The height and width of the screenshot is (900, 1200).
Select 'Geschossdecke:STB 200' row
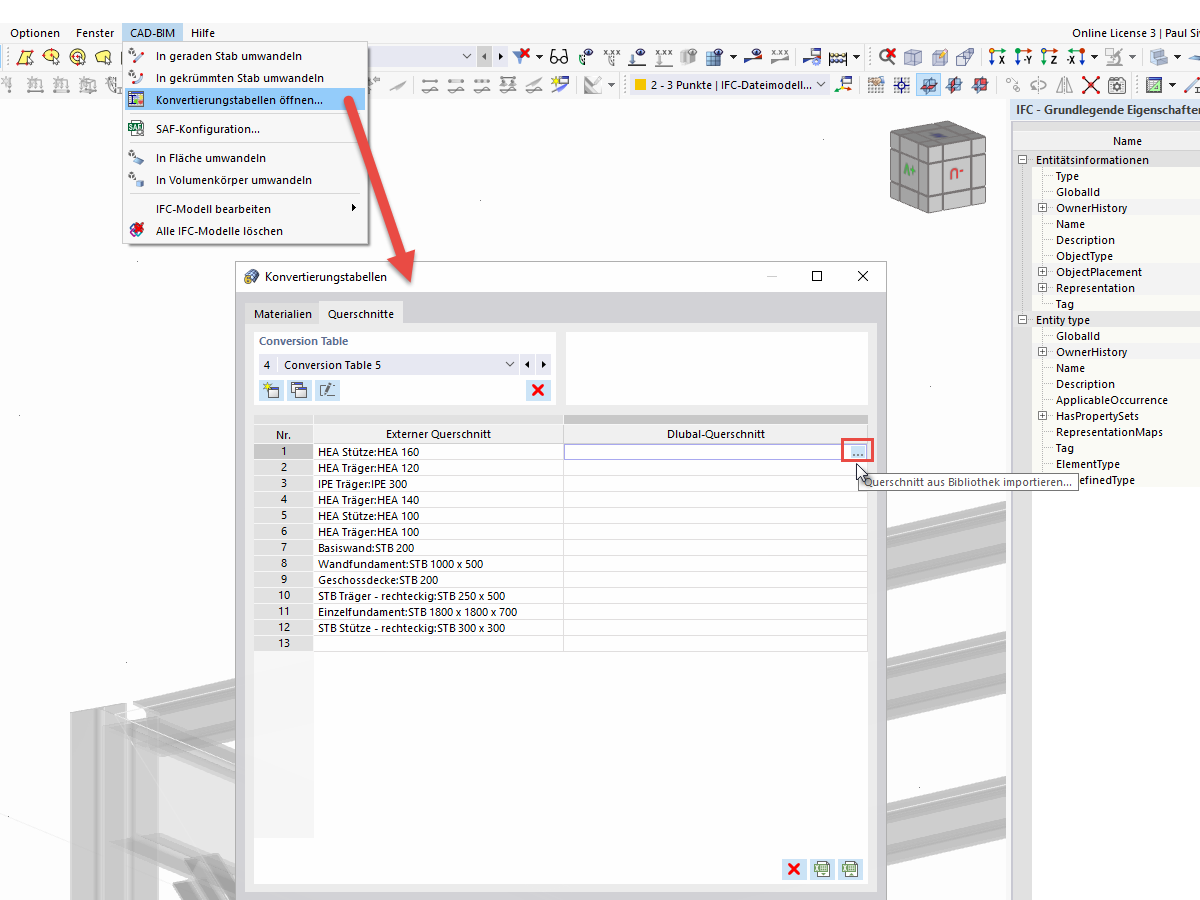438,580
